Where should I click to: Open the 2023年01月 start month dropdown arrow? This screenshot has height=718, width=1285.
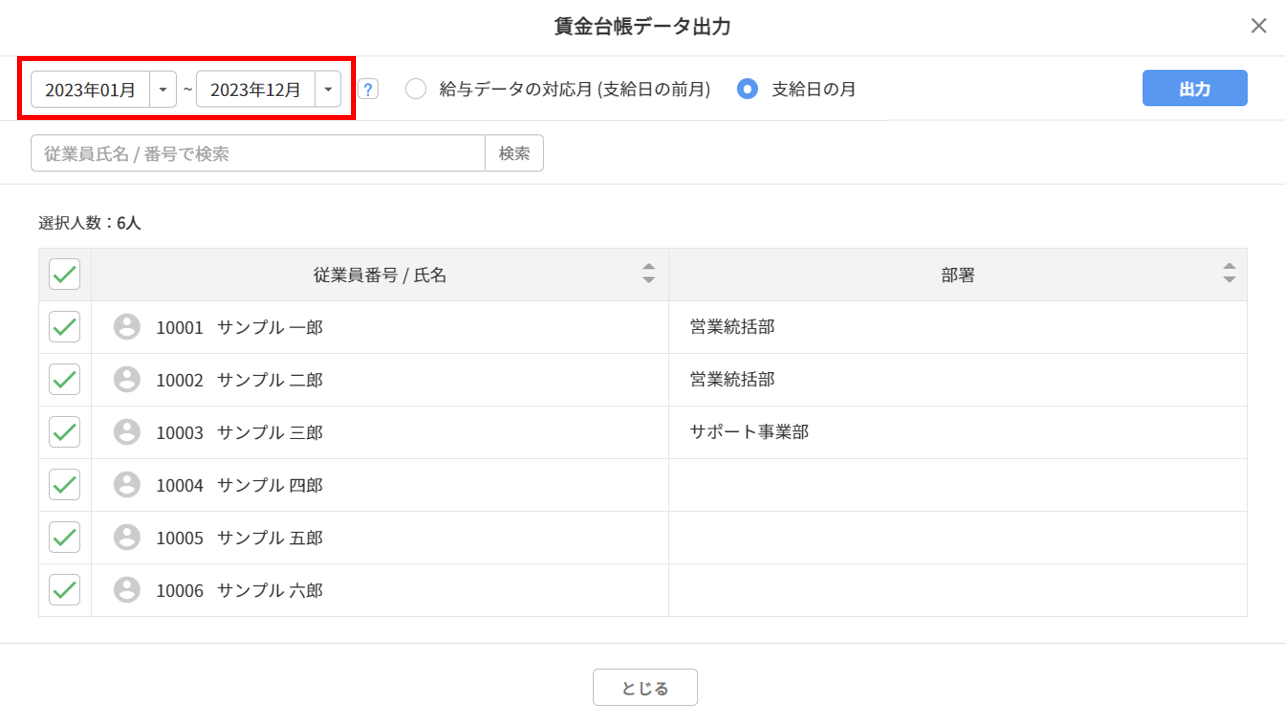click(163, 89)
